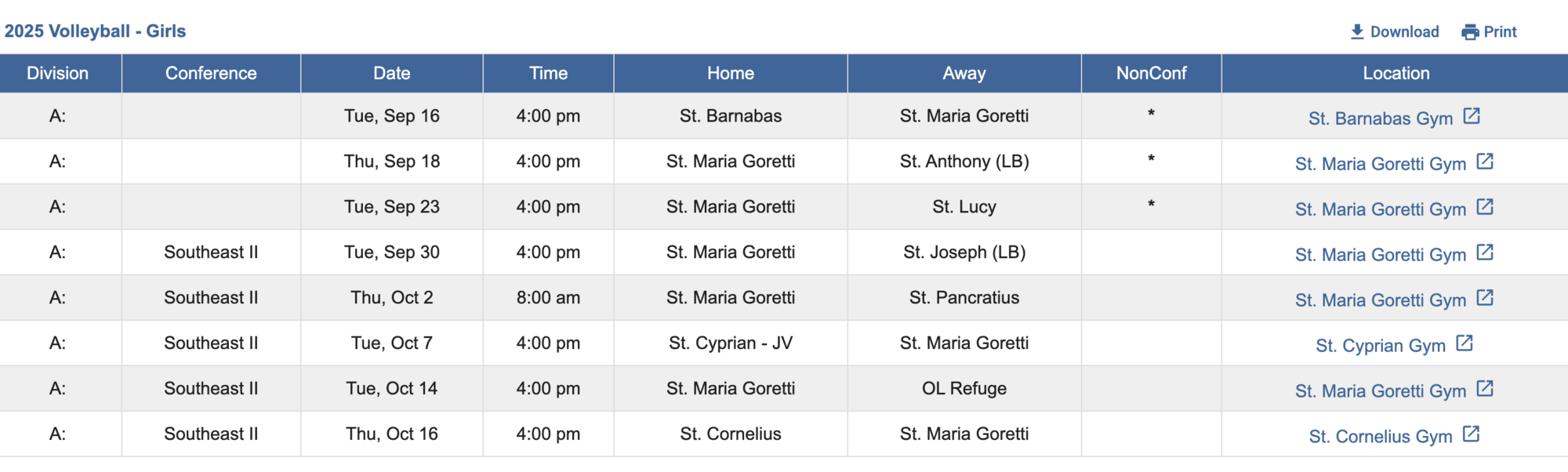Click the NonConf column header
This screenshot has height=472, width=1568.
1152,74
